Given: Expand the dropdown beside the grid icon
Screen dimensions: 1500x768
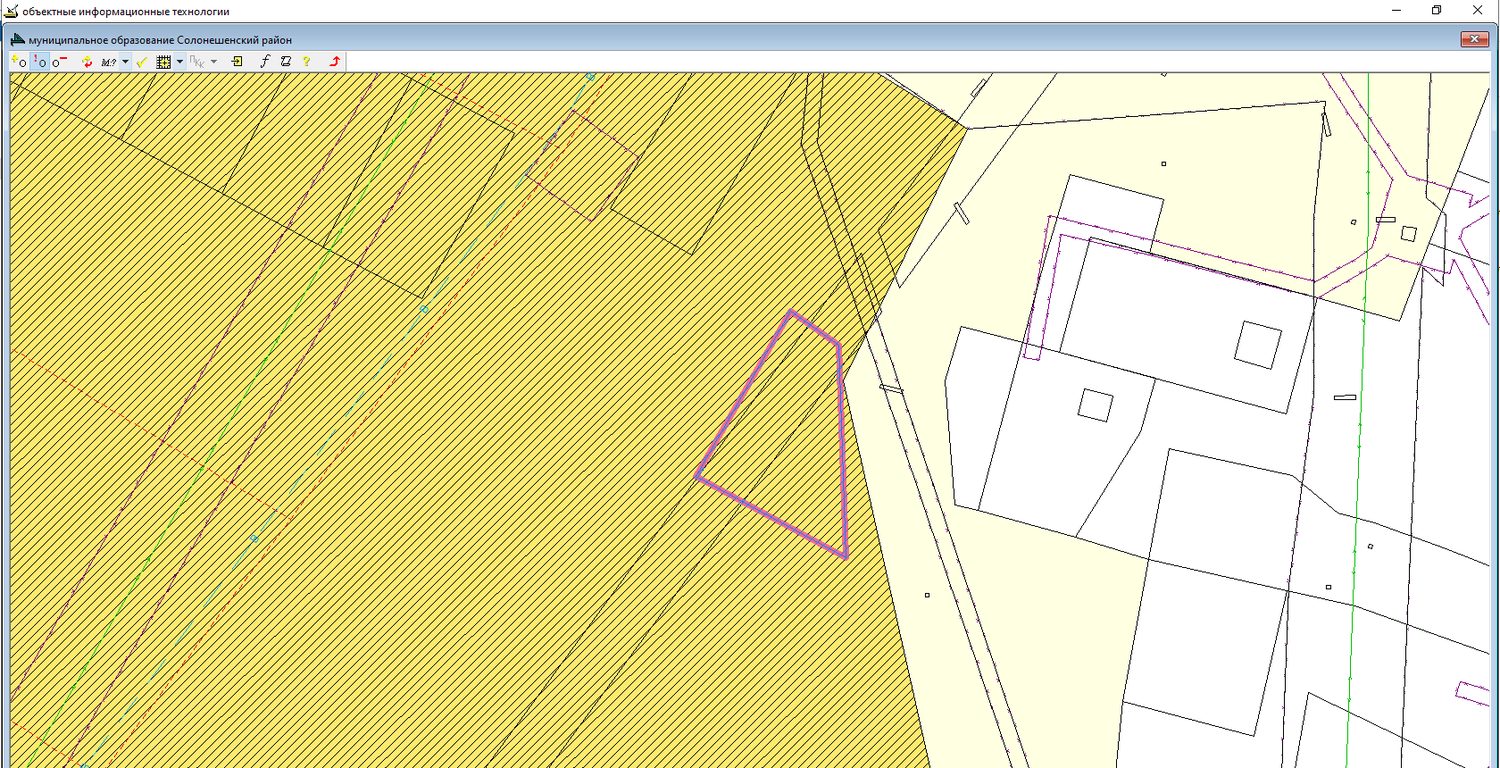Looking at the screenshot, I should pyautogui.click(x=180, y=61).
